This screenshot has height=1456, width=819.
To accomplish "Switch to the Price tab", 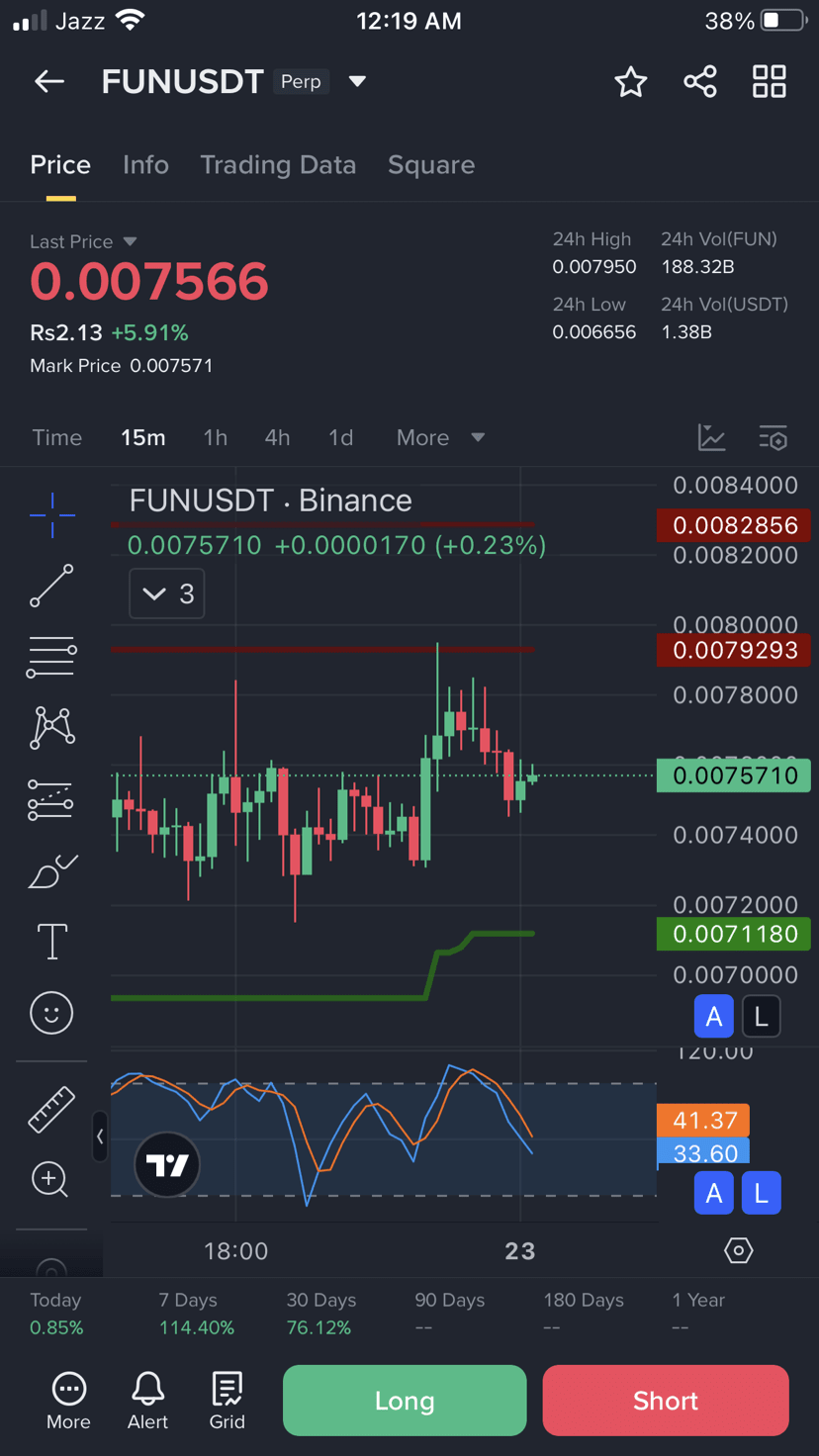I will [60, 164].
